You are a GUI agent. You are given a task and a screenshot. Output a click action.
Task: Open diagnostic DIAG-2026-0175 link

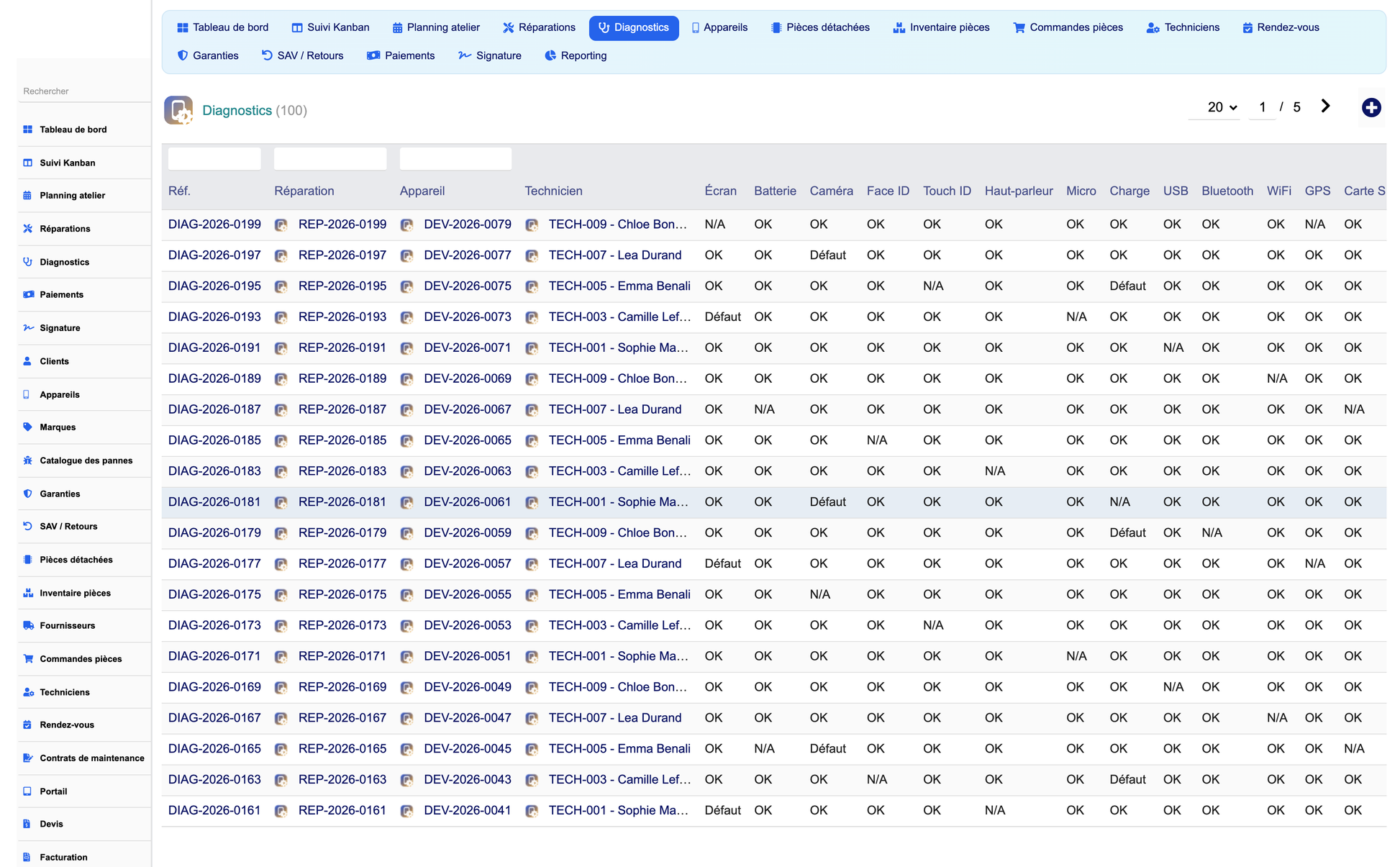214,594
